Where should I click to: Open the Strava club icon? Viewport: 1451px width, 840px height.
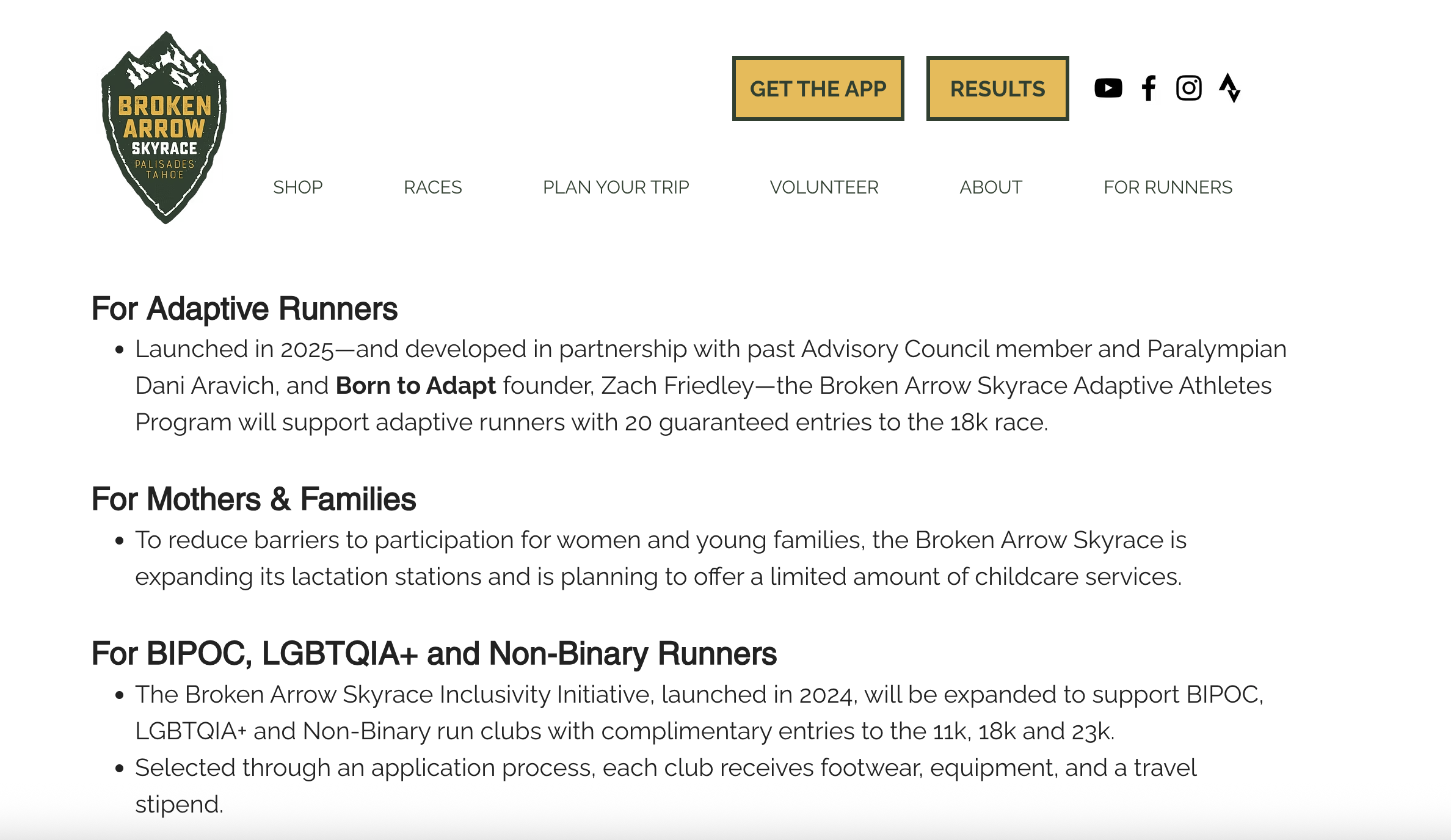[x=1229, y=88]
